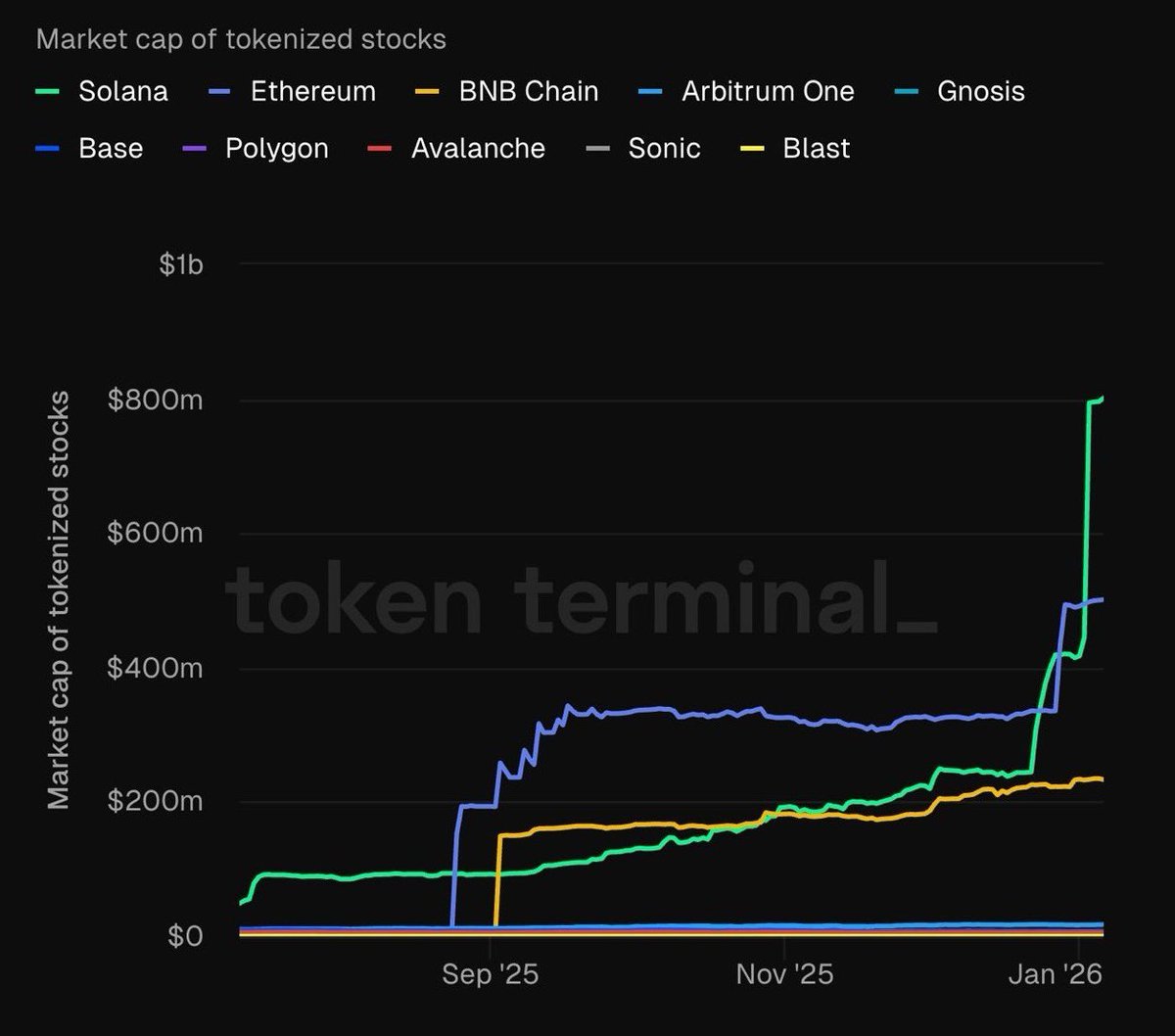Click the token terminal watermark

(x=582, y=597)
